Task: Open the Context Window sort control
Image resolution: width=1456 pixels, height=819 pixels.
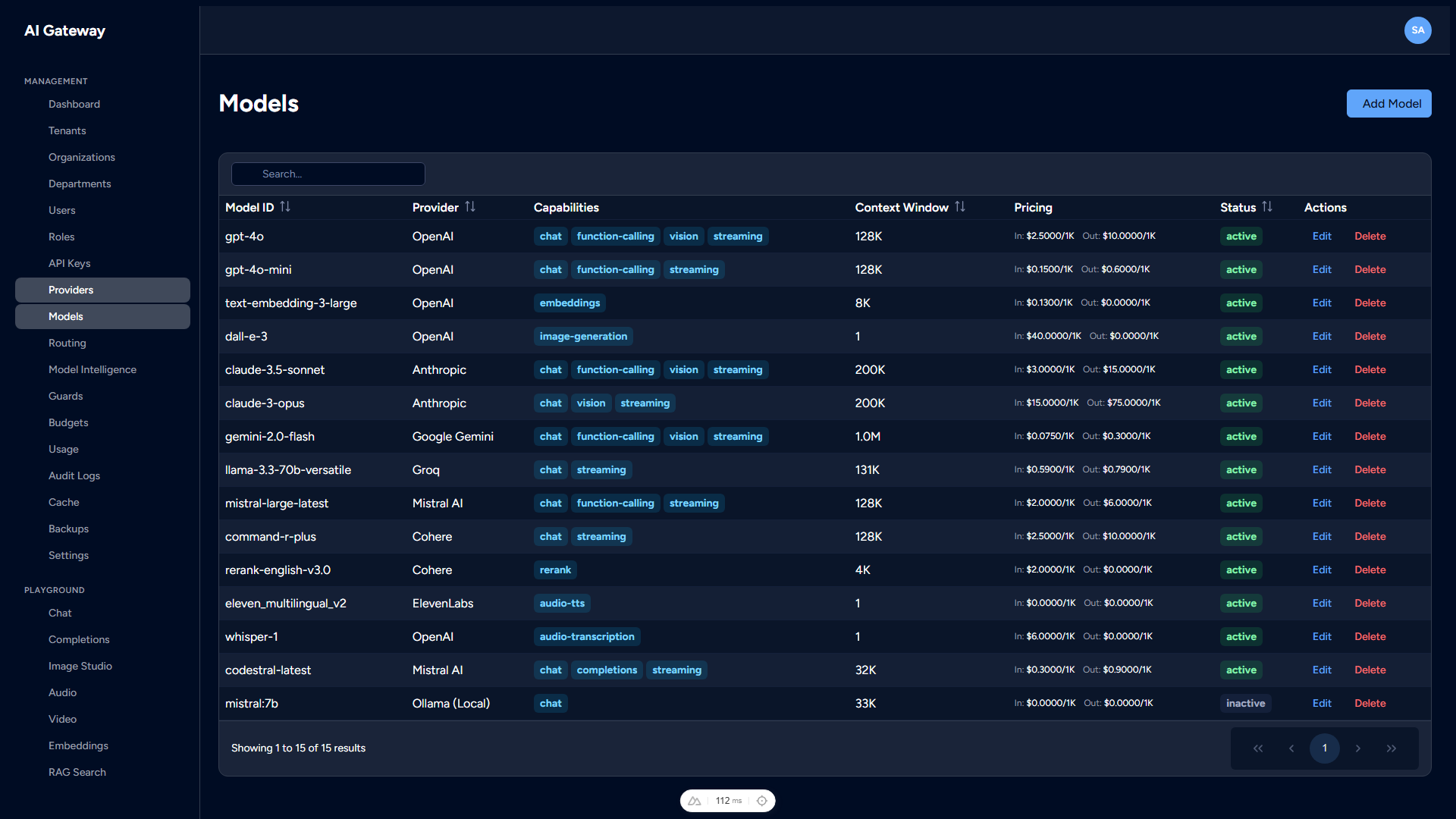Action: [x=961, y=206]
